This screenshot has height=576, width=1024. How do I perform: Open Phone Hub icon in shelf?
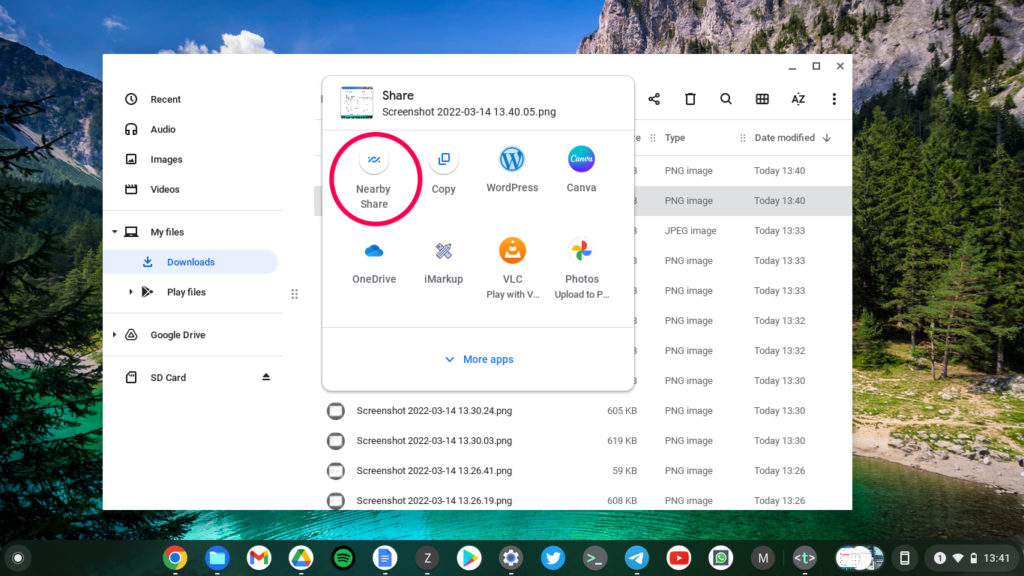[904, 558]
